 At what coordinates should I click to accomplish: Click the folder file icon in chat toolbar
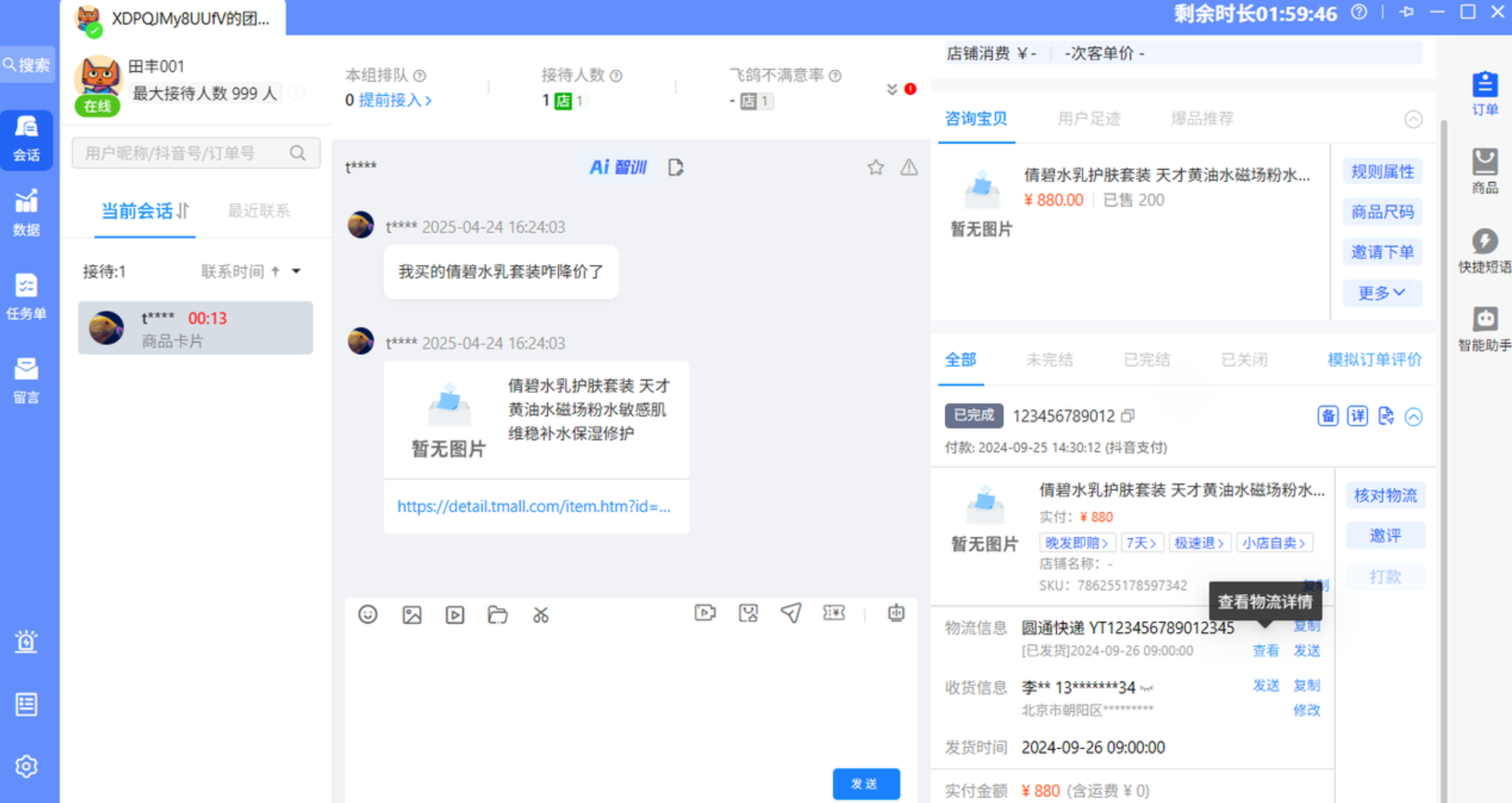point(497,614)
